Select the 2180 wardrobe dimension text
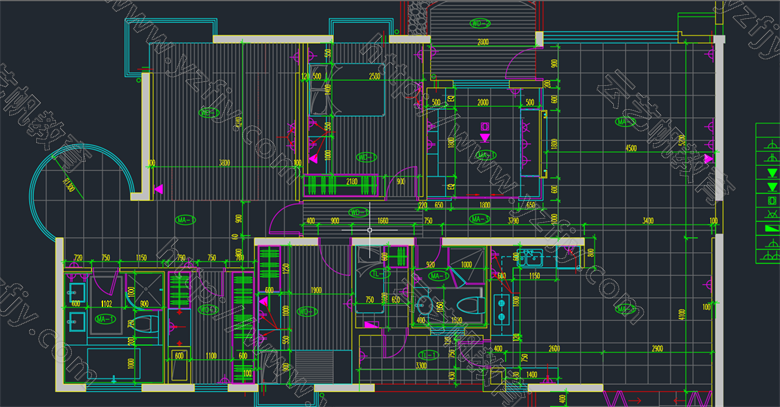This screenshot has width=780, height=407. (x=352, y=182)
